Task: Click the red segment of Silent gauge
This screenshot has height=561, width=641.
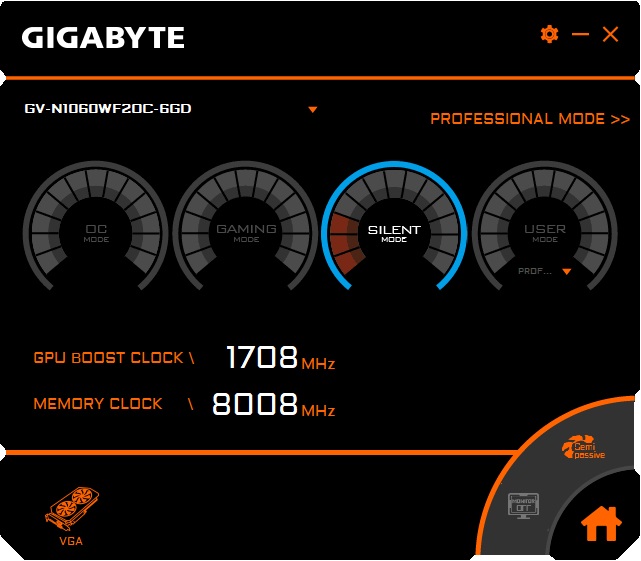Action: pos(347,244)
